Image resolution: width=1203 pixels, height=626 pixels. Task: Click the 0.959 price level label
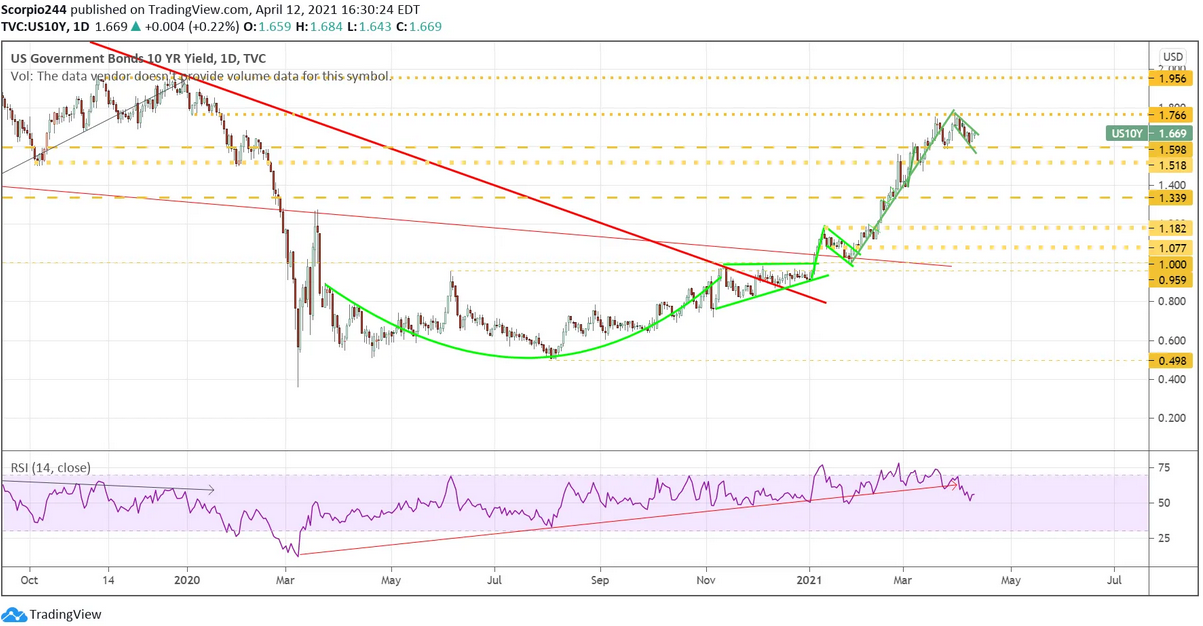point(1172,279)
